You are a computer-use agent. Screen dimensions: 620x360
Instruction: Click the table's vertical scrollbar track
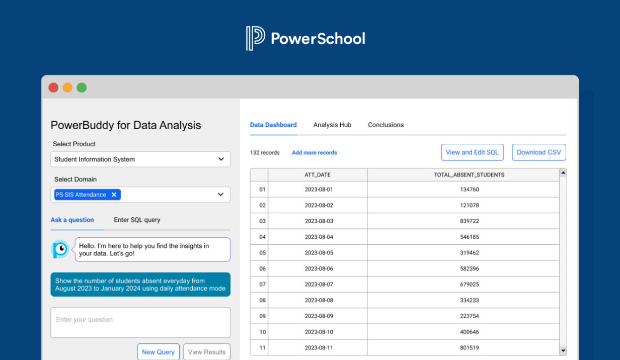[x=563, y=261]
